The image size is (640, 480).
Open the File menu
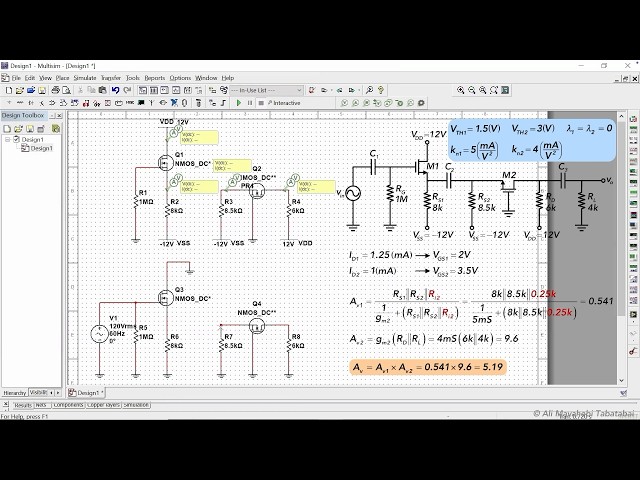click(x=16, y=78)
